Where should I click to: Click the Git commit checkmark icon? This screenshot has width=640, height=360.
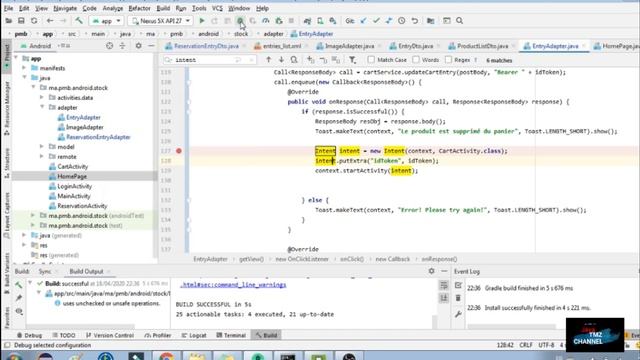(x=376, y=21)
